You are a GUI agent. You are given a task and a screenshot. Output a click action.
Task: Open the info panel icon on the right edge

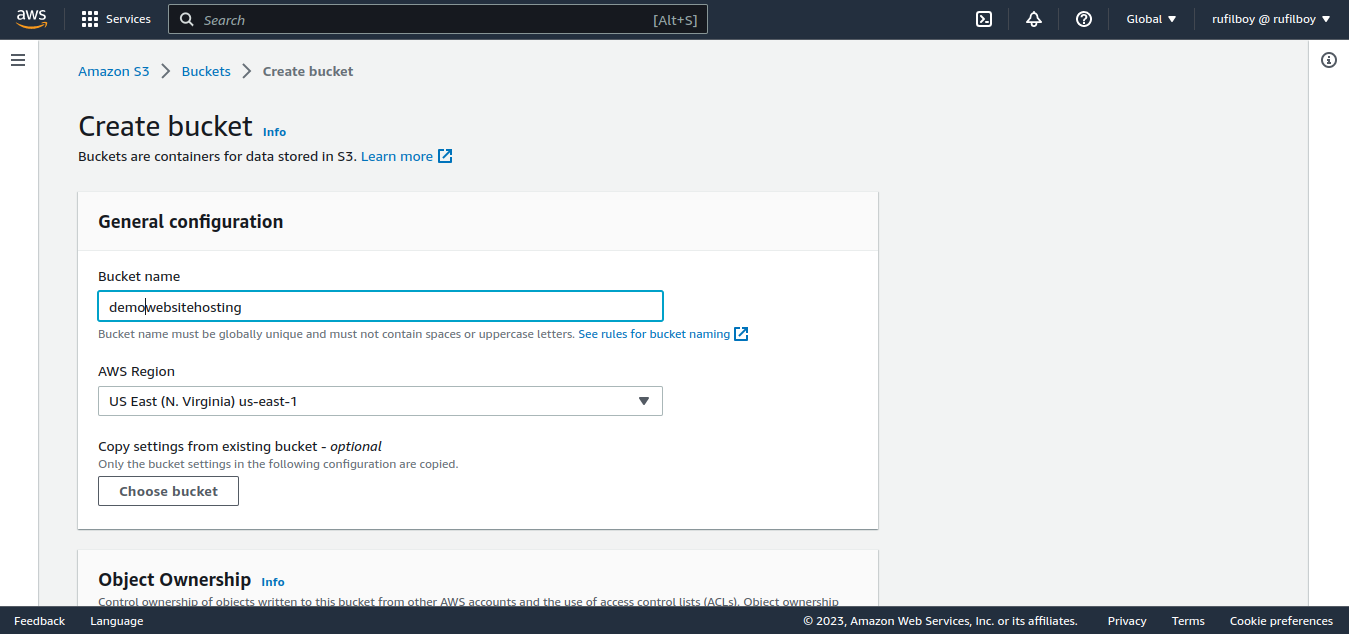click(1329, 60)
